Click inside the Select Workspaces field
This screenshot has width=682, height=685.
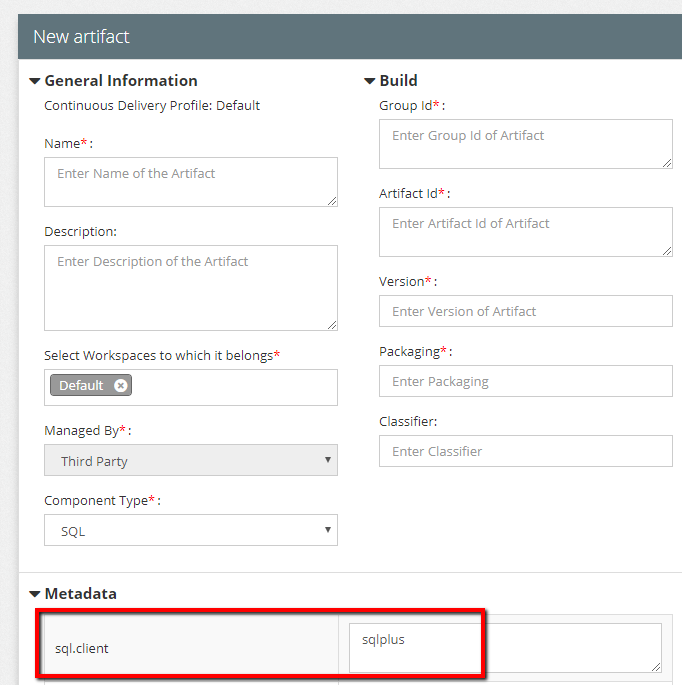coord(230,387)
